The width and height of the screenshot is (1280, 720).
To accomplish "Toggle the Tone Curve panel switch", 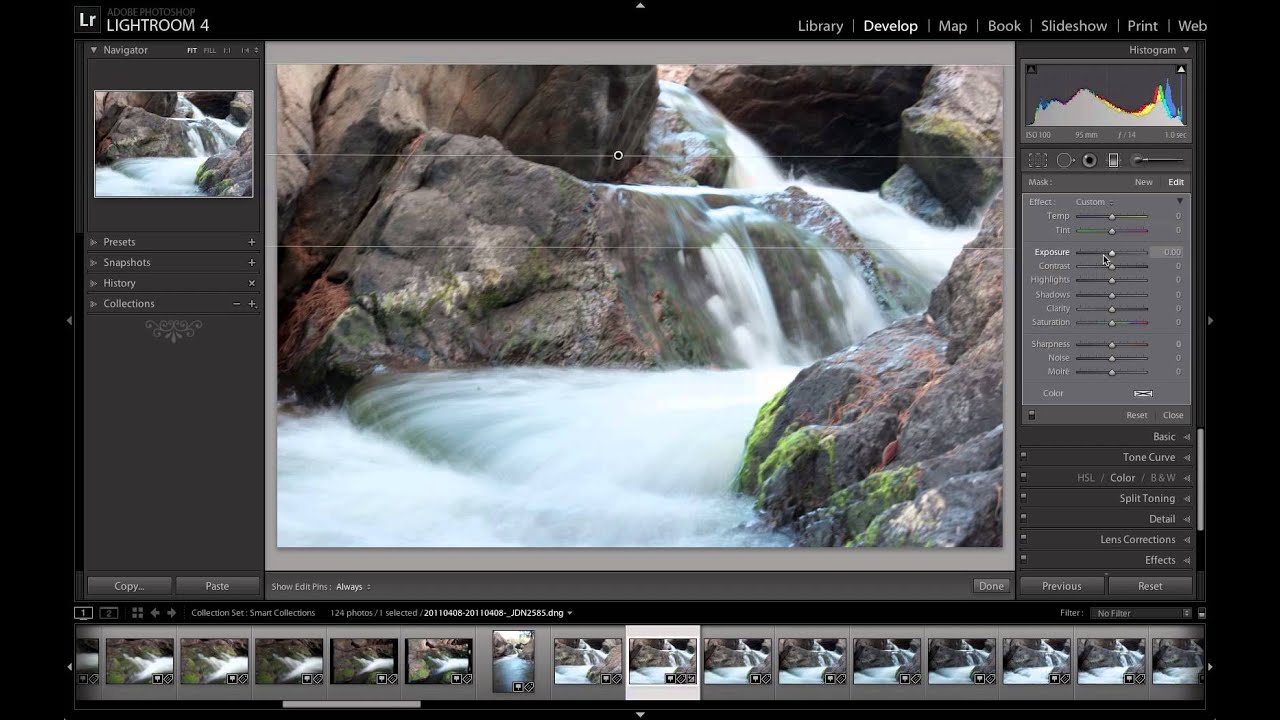I will click(1023, 457).
